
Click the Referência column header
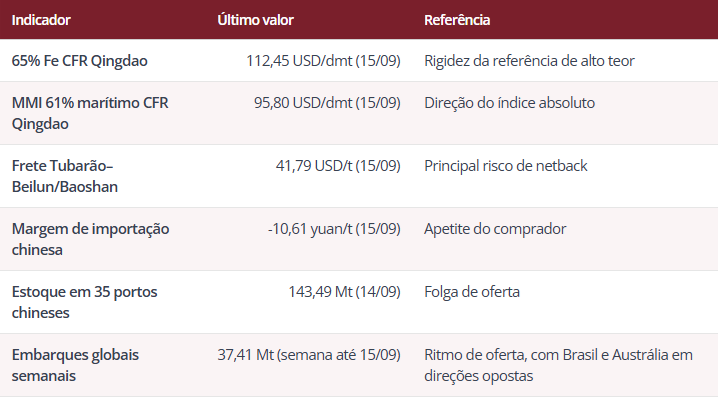click(457, 20)
